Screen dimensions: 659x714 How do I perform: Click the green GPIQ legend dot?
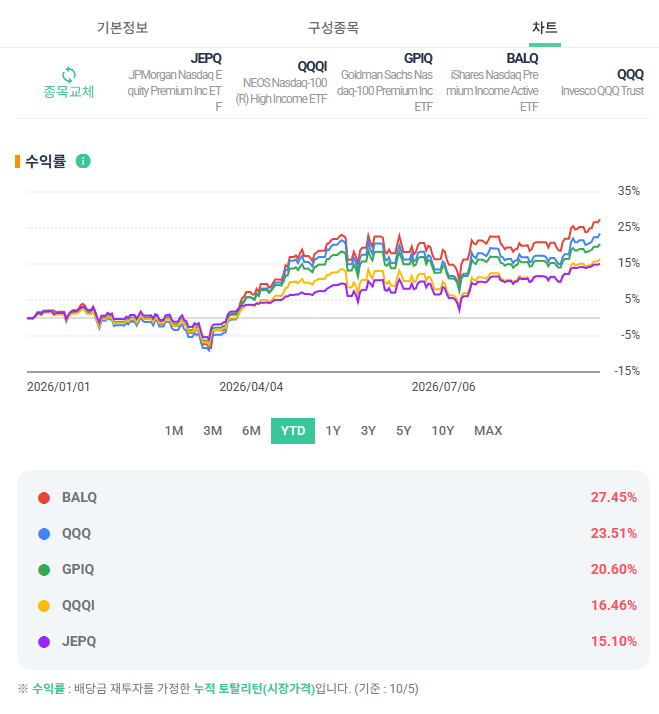click(44, 570)
